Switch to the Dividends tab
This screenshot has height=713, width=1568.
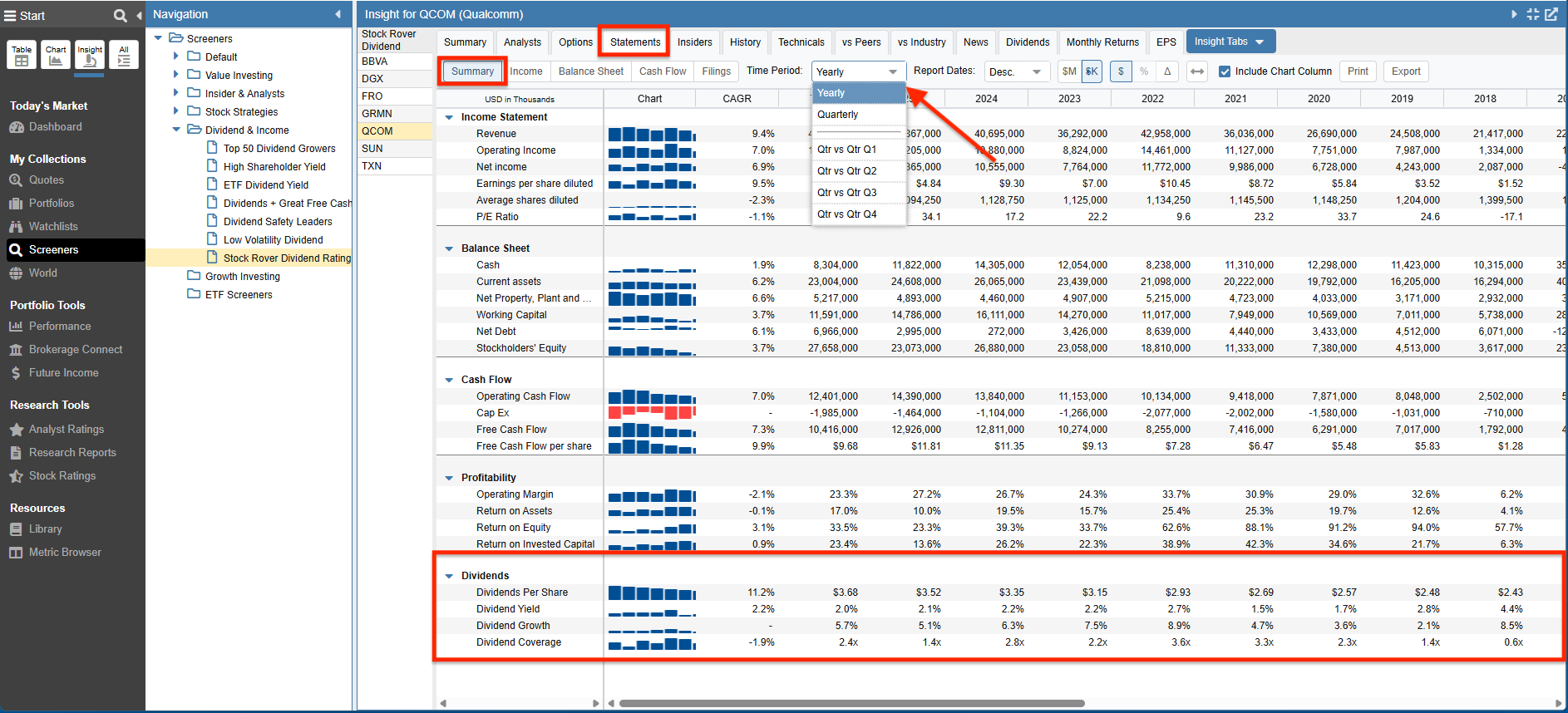(x=1028, y=42)
